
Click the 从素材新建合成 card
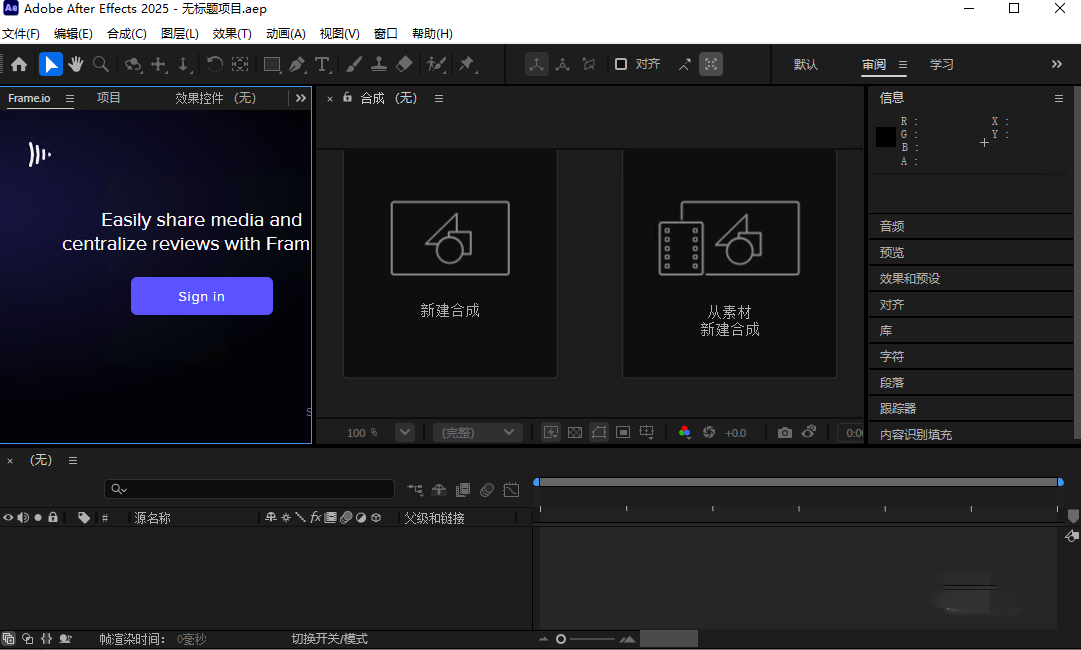tap(729, 263)
